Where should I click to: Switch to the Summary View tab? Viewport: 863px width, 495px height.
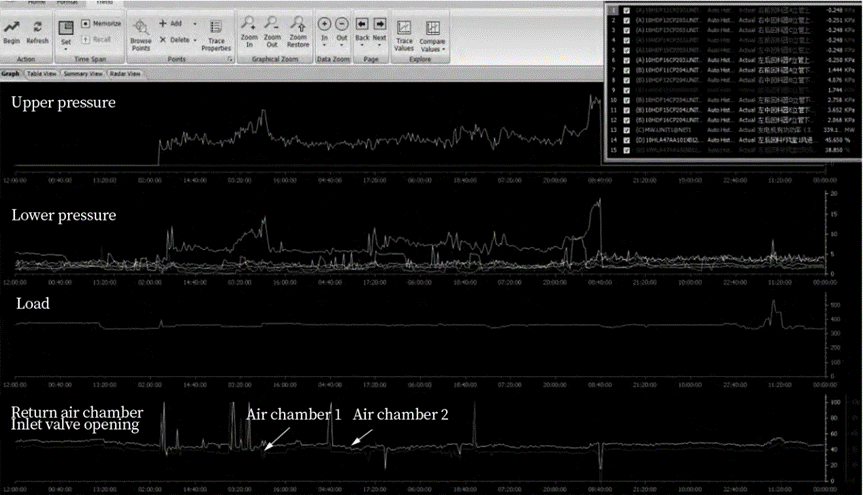click(x=83, y=74)
